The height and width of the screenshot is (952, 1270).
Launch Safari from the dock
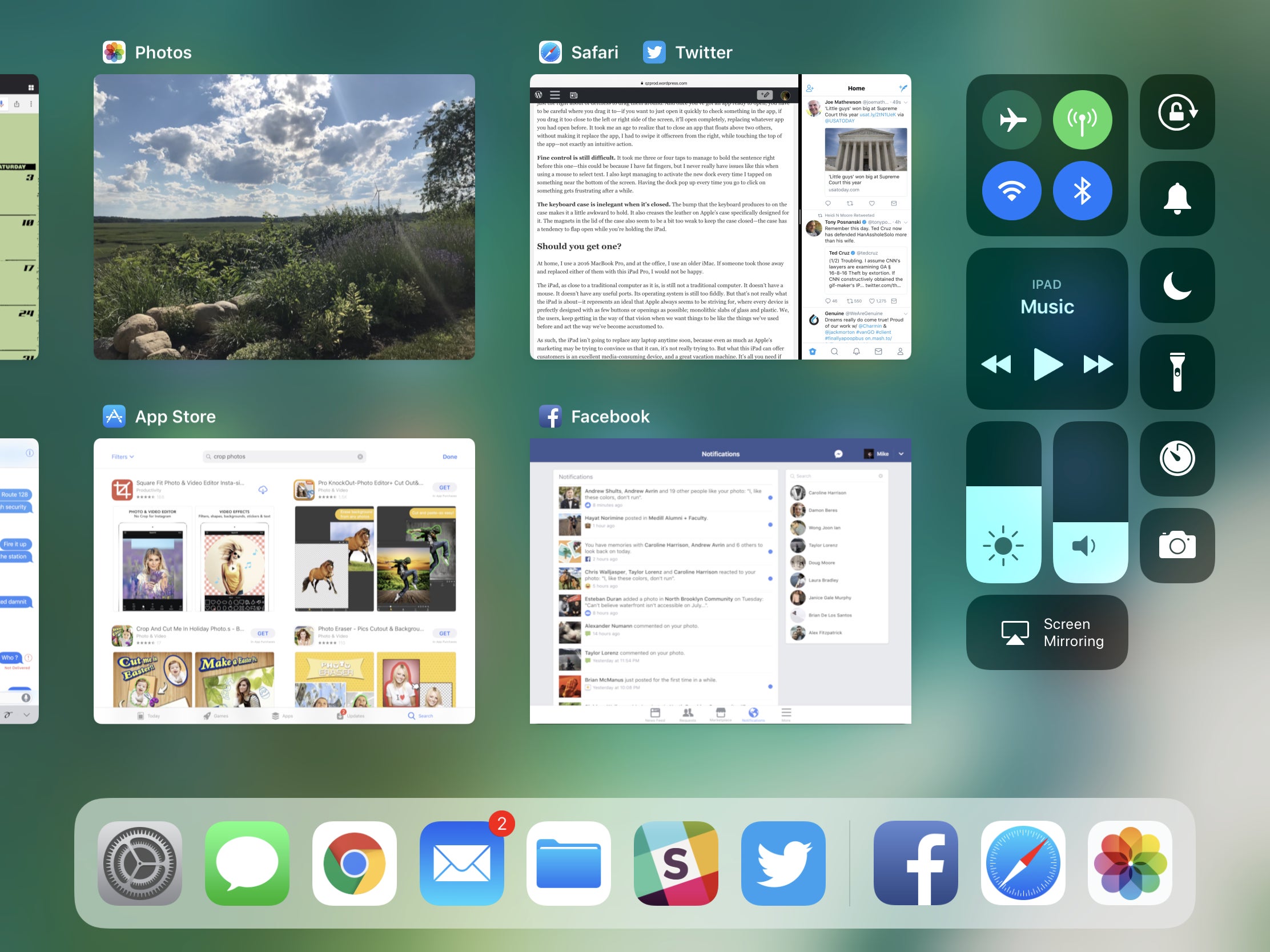click(x=1023, y=863)
